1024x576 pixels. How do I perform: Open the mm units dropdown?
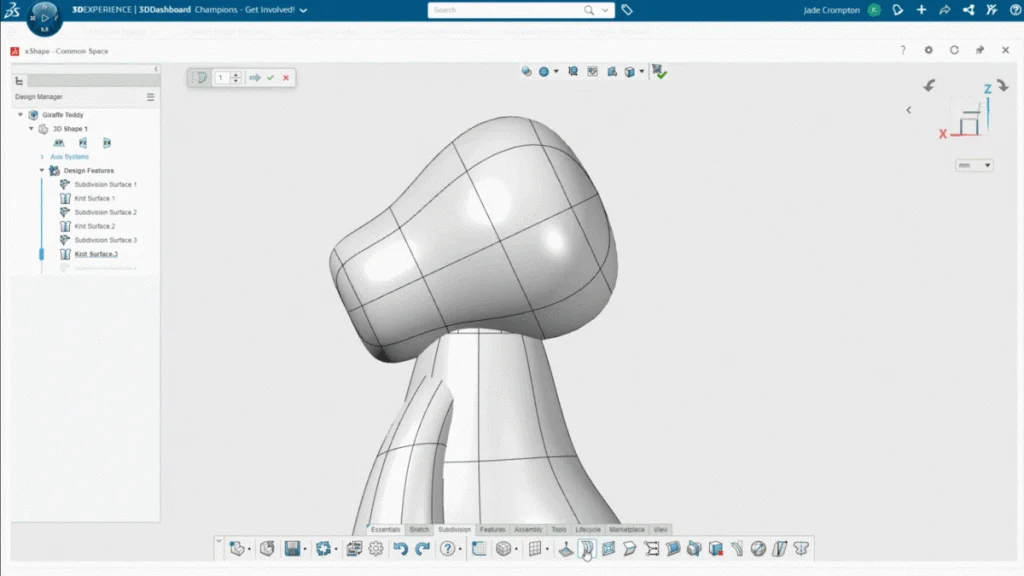pos(975,165)
